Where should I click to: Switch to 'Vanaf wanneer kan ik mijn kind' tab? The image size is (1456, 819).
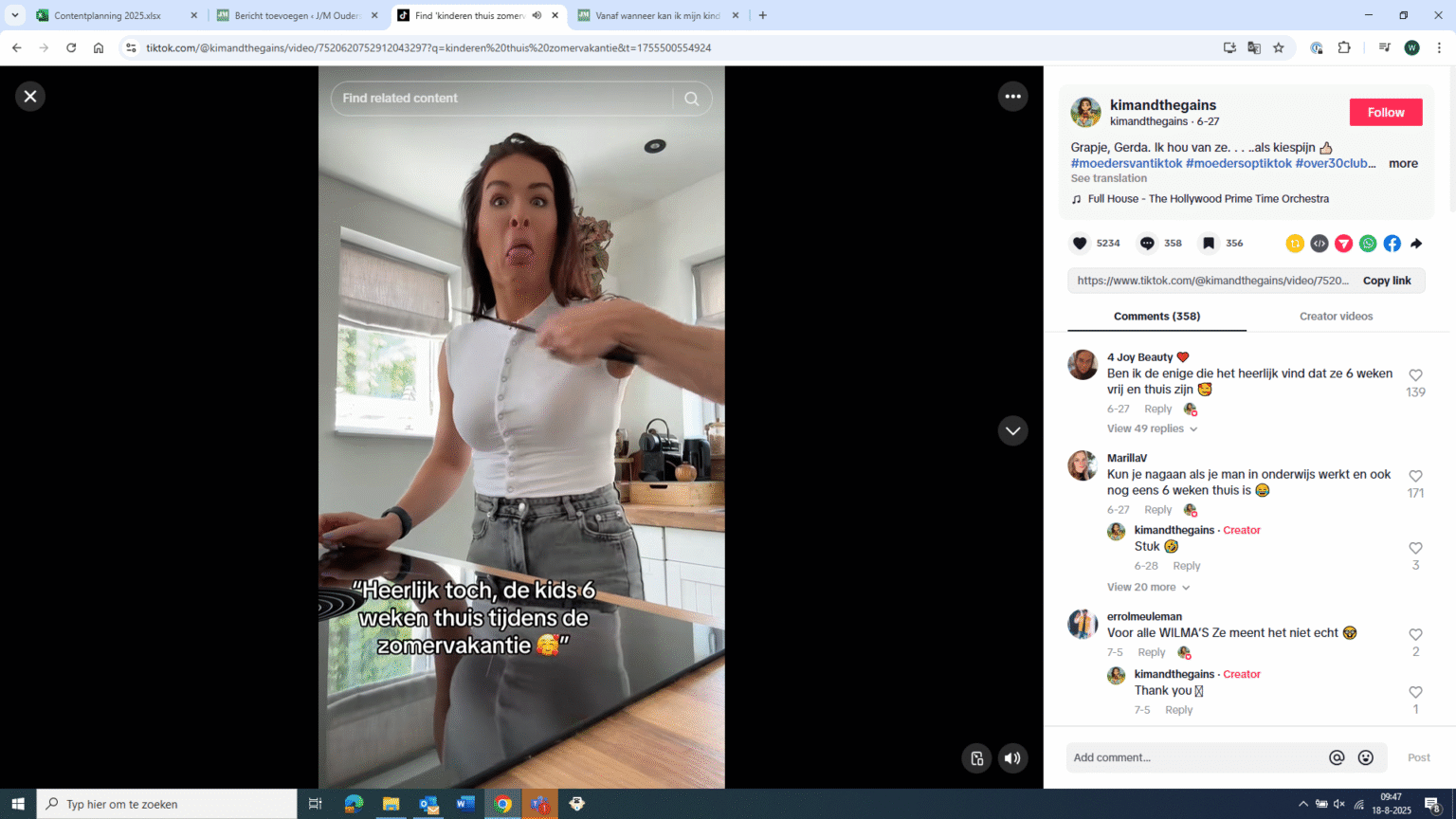[x=658, y=16]
